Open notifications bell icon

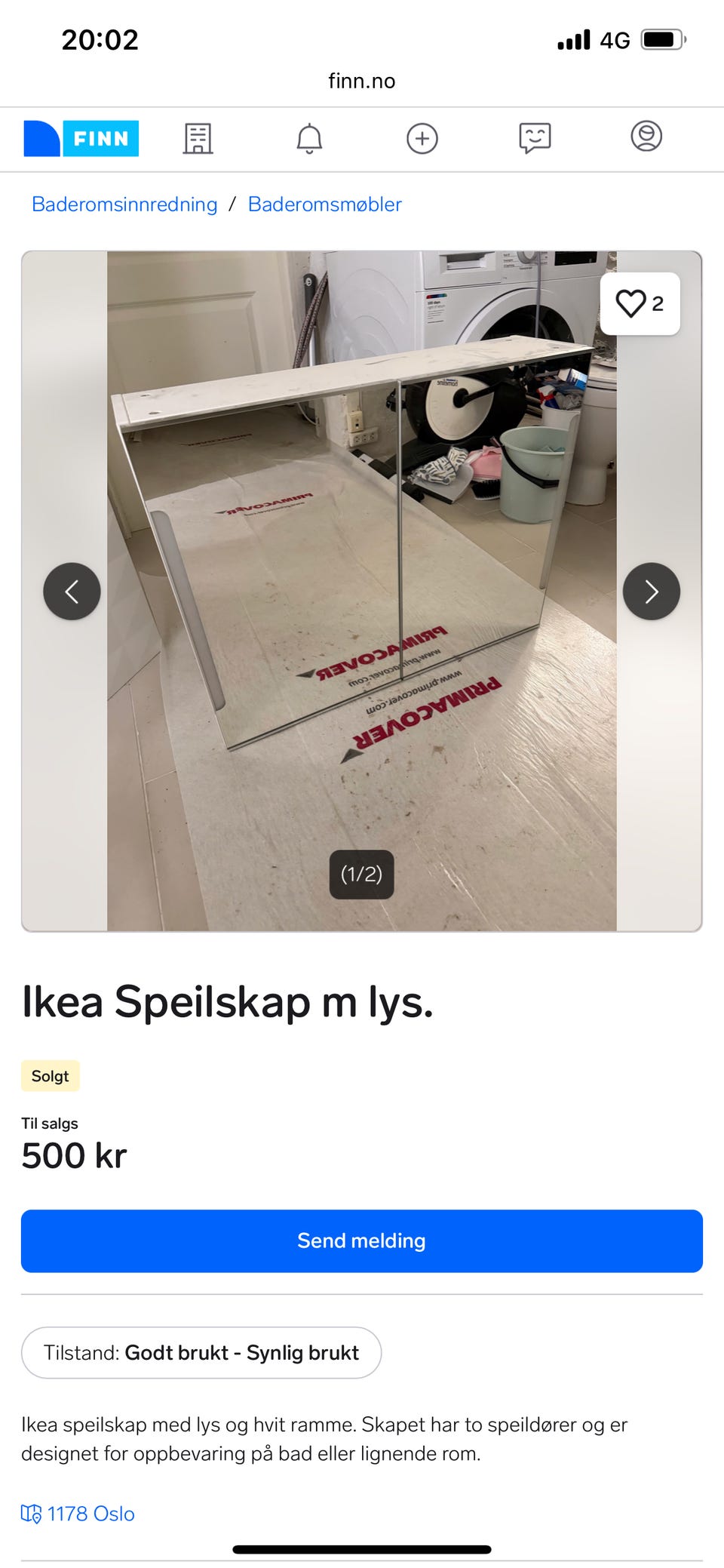309,139
